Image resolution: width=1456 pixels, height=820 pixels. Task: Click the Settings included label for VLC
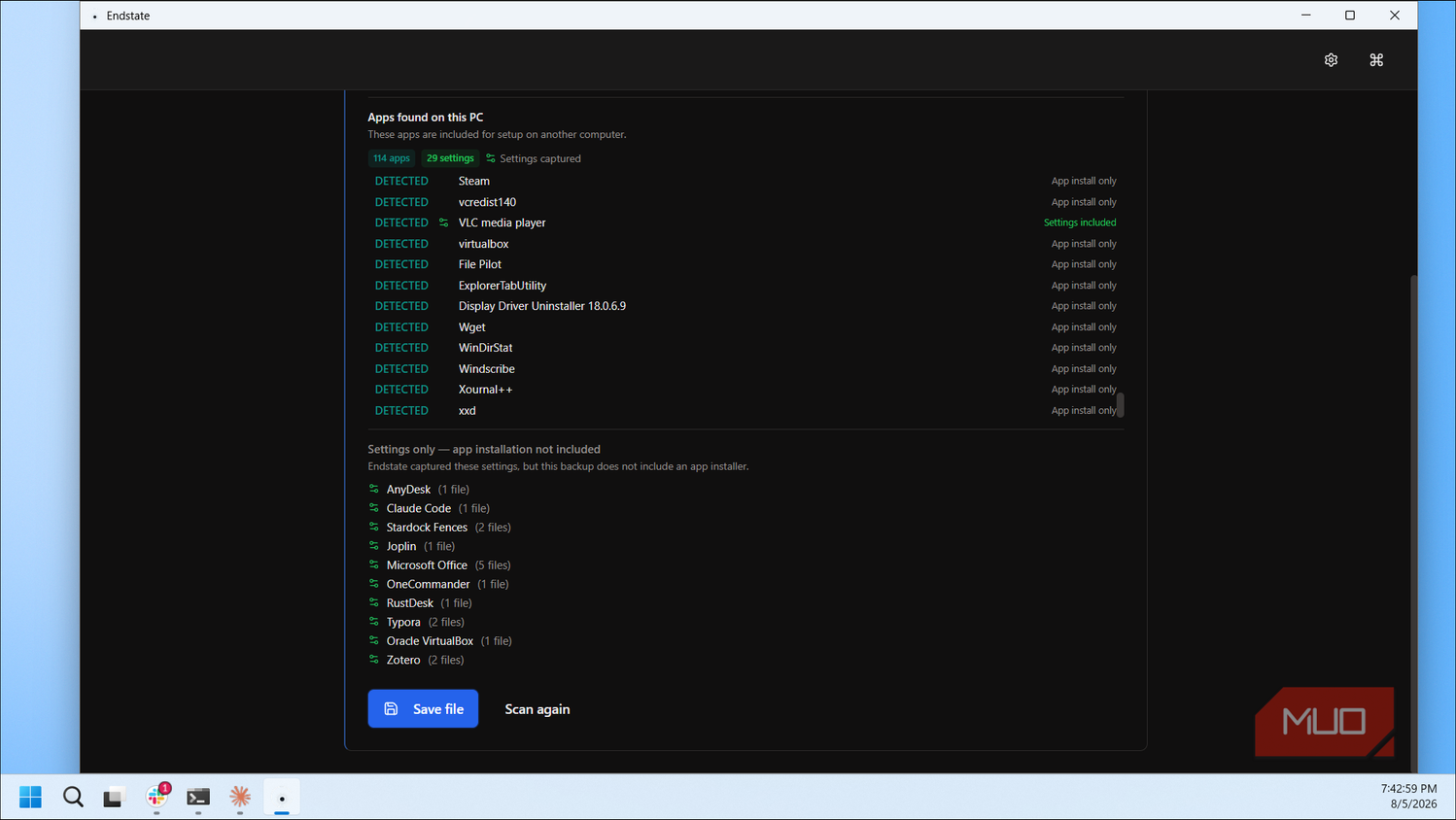pyautogui.click(x=1080, y=222)
